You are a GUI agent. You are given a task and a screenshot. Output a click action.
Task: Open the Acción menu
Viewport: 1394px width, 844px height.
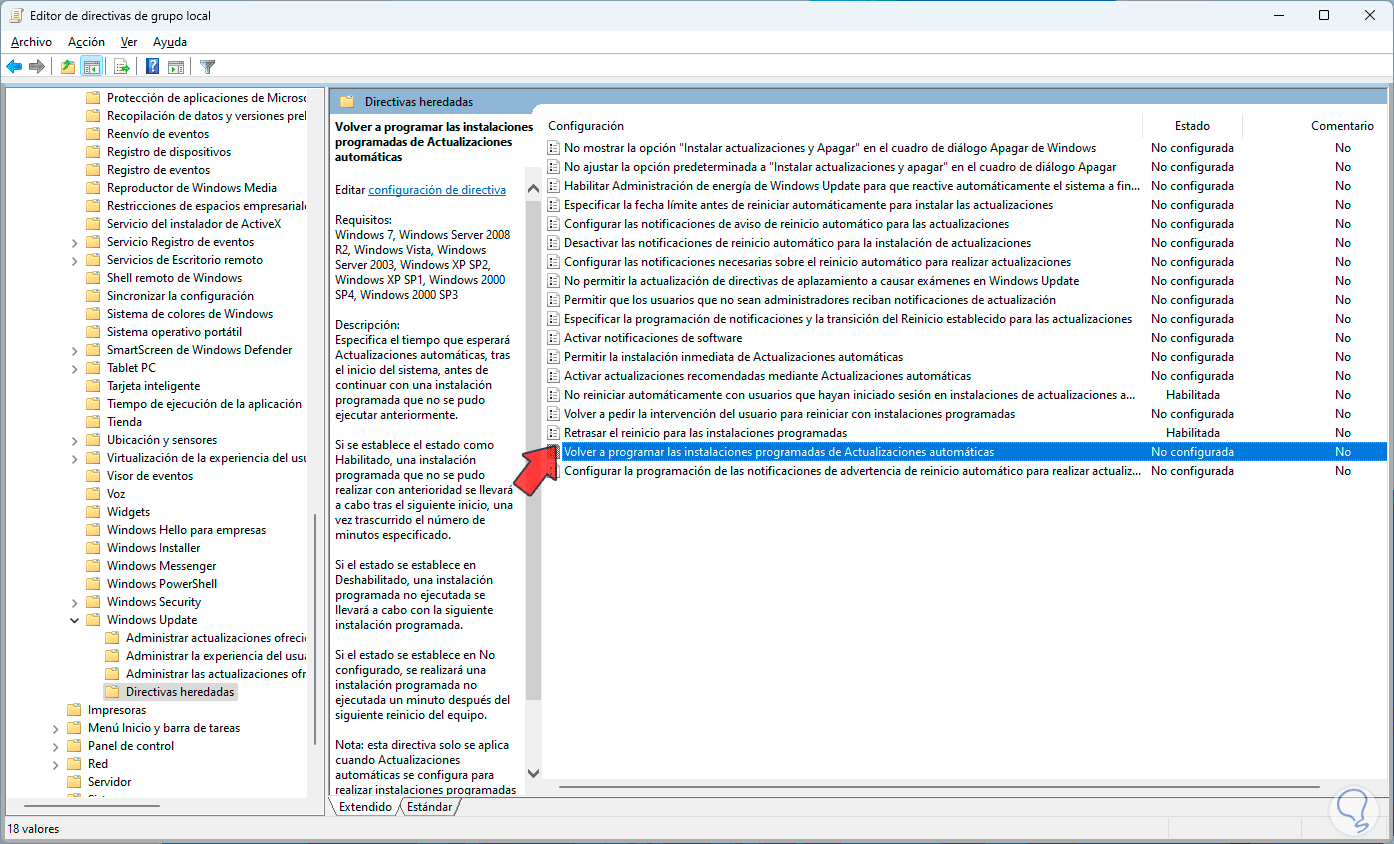[86, 42]
